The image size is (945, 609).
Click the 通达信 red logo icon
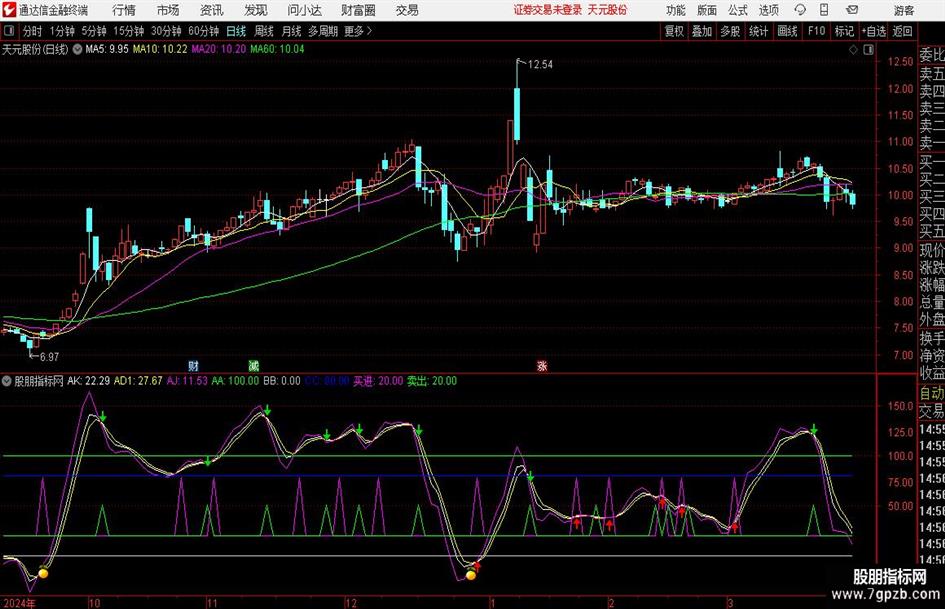coord(9,10)
